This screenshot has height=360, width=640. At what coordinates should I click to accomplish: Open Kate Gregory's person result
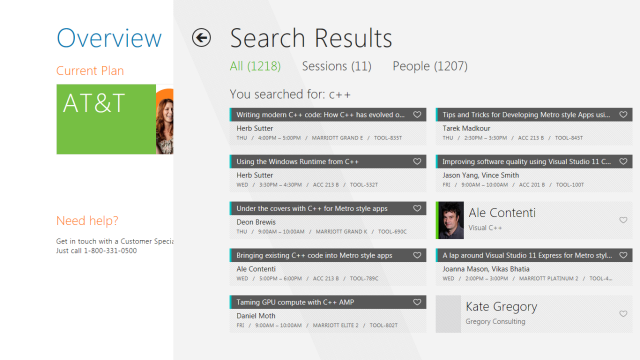click(534, 314)
